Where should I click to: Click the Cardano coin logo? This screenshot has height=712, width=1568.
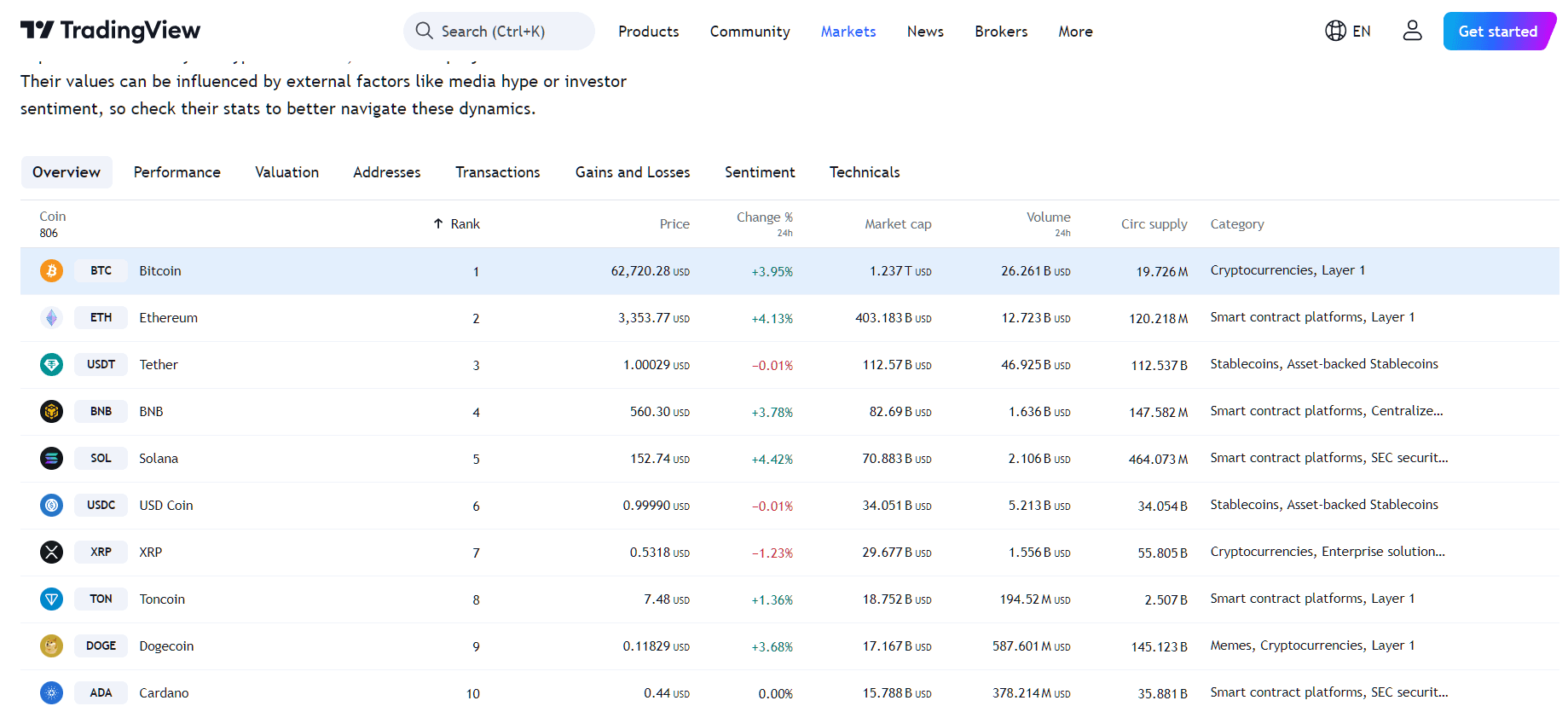point(51,693)
